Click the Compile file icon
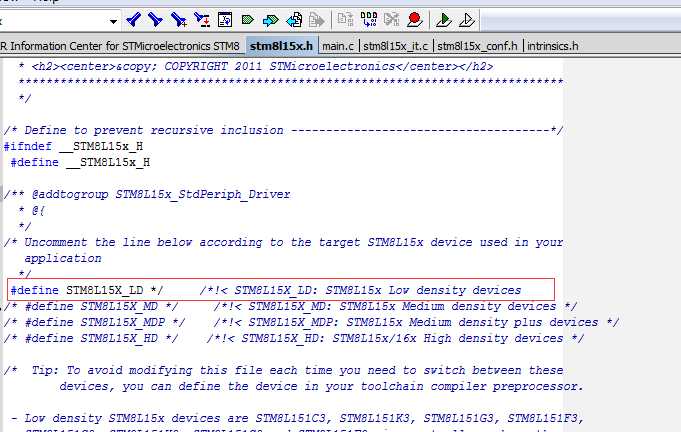 (x=346, y=20)
